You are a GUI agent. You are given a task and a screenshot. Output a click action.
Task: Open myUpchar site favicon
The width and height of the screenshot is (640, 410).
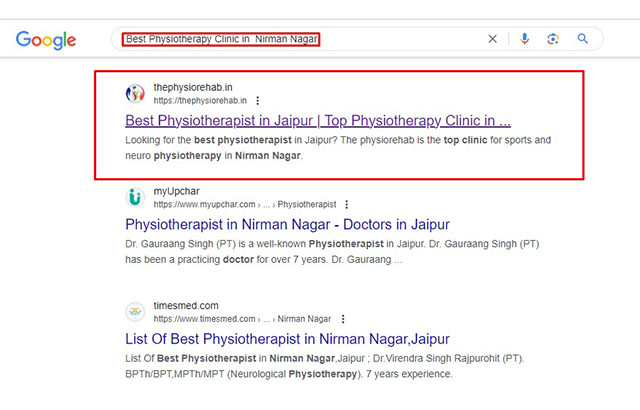coord(135,197)
